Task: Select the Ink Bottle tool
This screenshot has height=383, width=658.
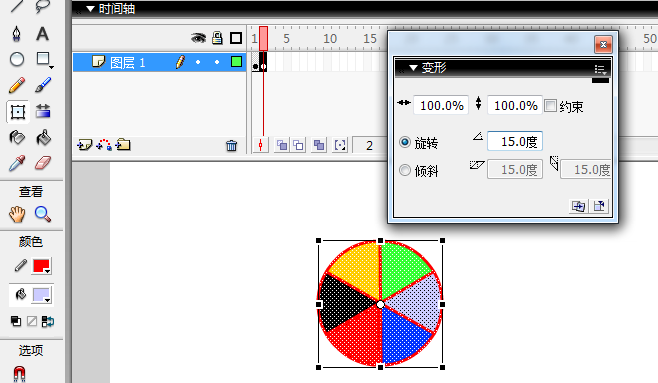Action: [17, 137]
